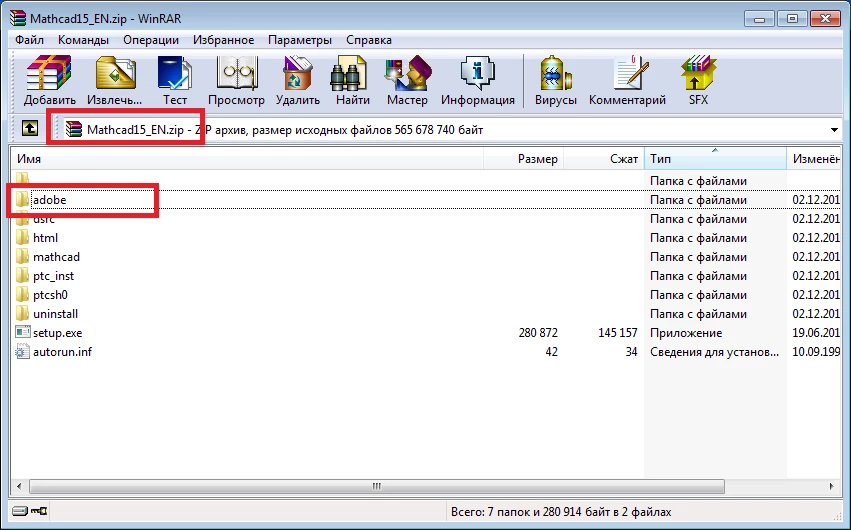Click the scrollbar right arrow
Screen dimensions: 851x530
point(831,486)
